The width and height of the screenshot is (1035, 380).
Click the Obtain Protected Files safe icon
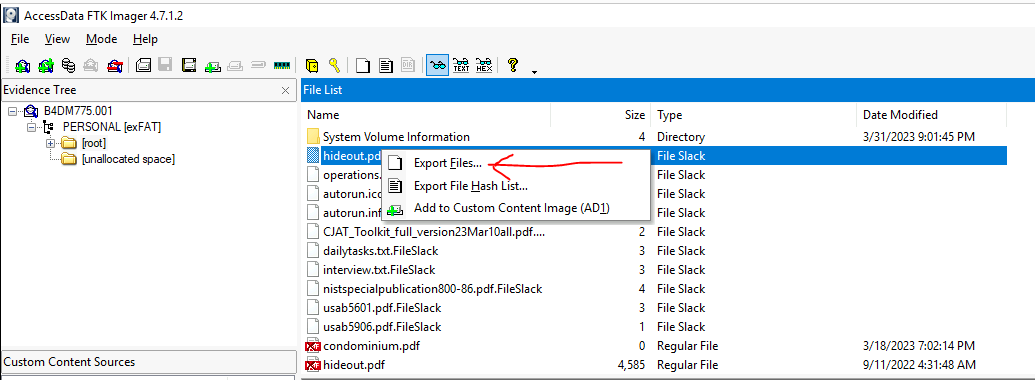[312, 65]
